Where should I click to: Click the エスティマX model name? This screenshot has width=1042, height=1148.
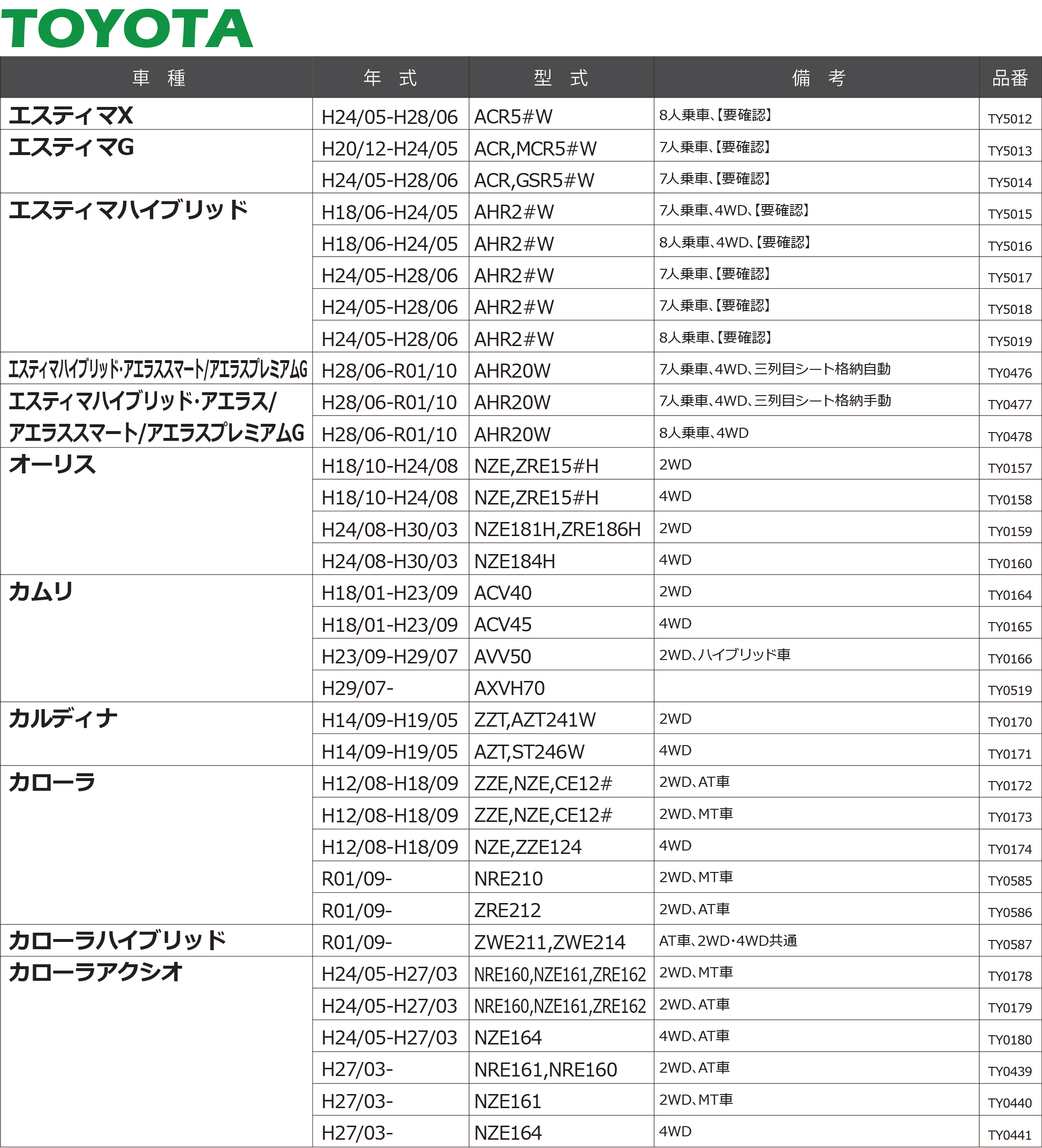pyautogui.click(x=71, y=116)
